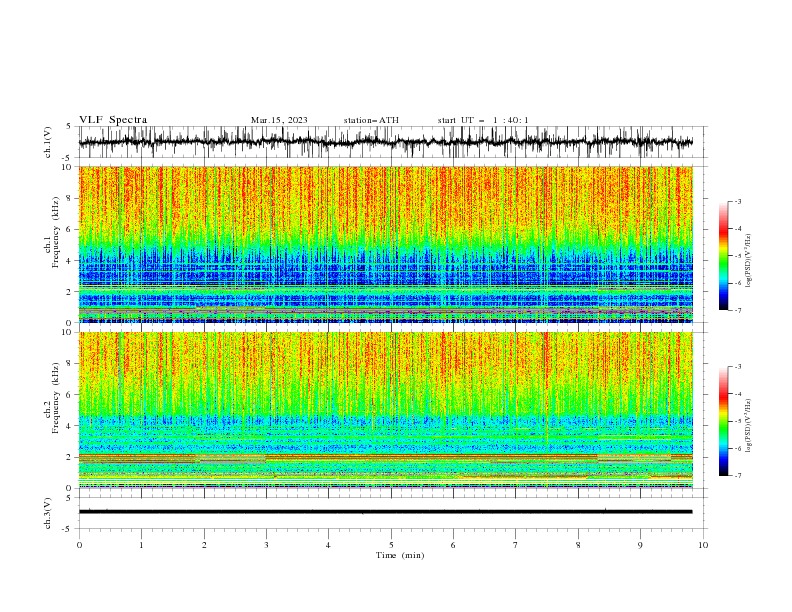Image resolution: width=792 pixels, height=612 pixels.
Task: Click the ch.2 "Frequency (kHz)" axis label
Action: (x=56, y=398)
